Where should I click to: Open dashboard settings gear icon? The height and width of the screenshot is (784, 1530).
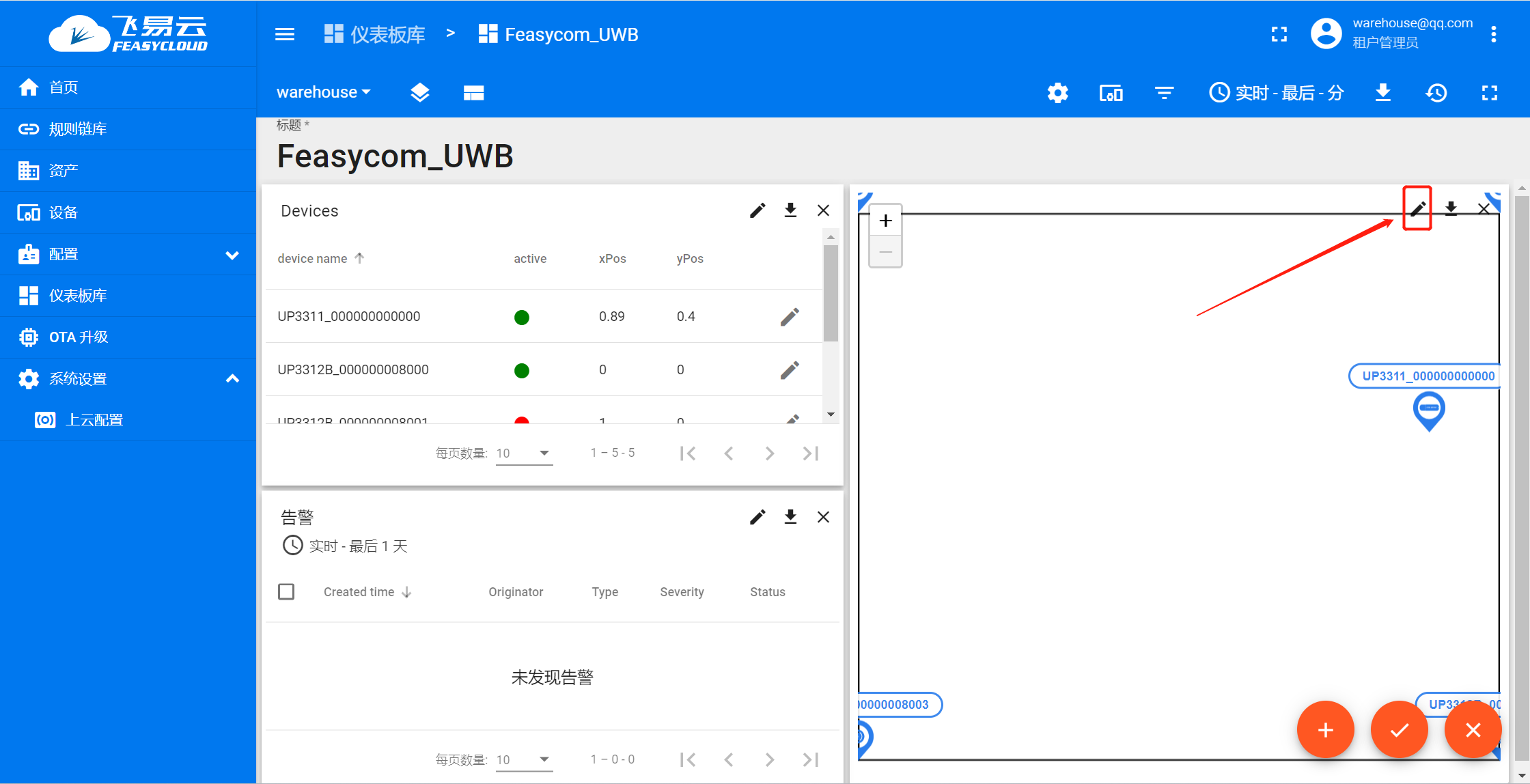click(1057, 93)
